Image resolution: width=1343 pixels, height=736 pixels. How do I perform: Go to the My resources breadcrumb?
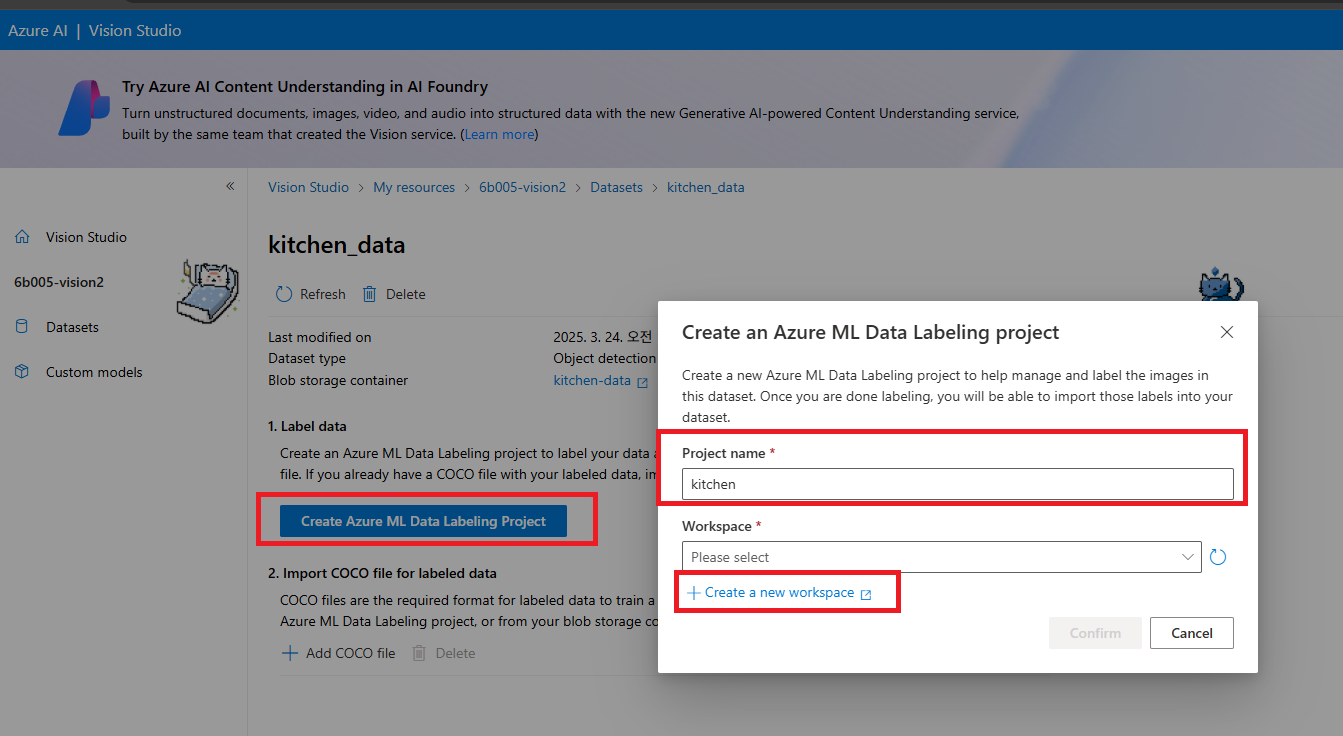(x=414, y=187)
